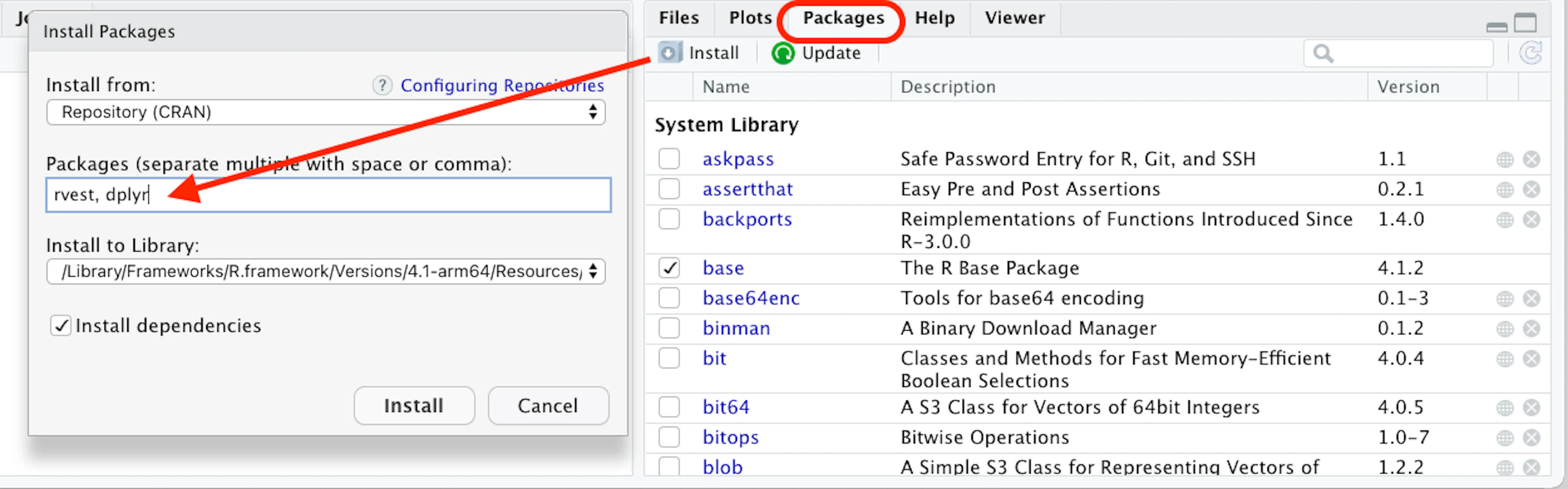The width and height of the screenshot is (1568, 489).
Task: Click the Install button in the dialog
Action: [414, 406]
